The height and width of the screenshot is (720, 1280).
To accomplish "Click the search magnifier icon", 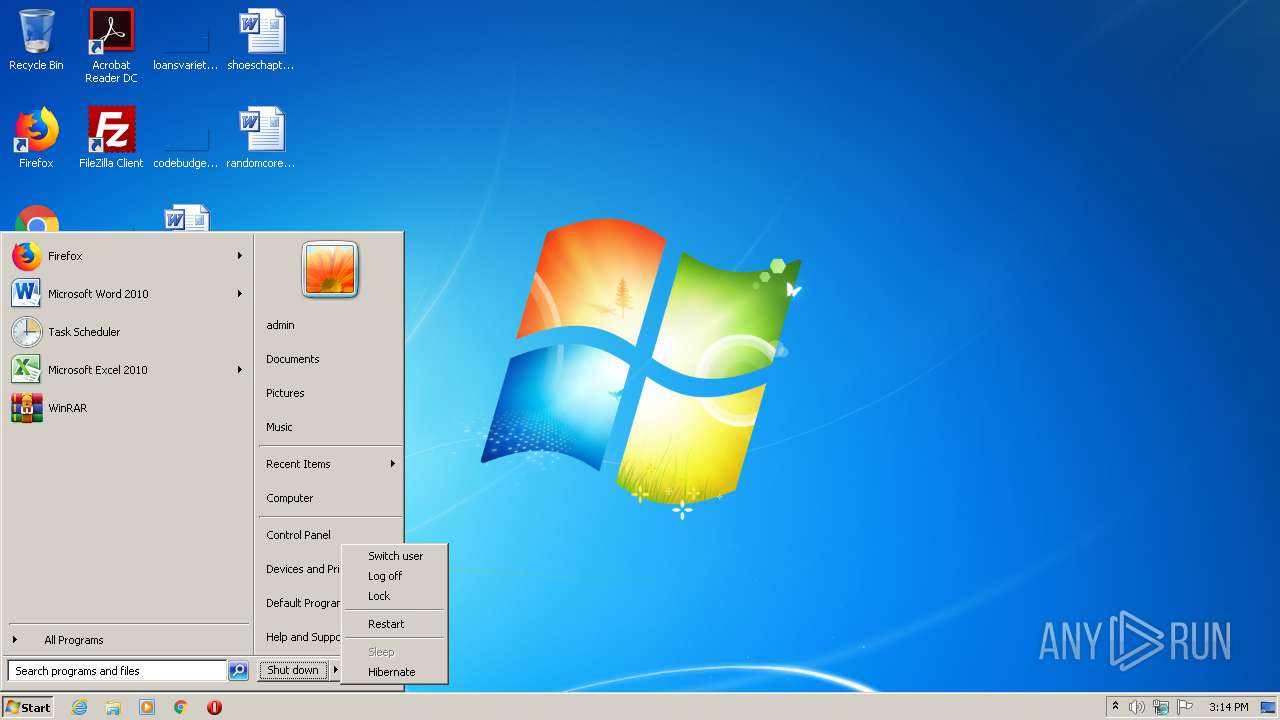I will coord(238,671).
